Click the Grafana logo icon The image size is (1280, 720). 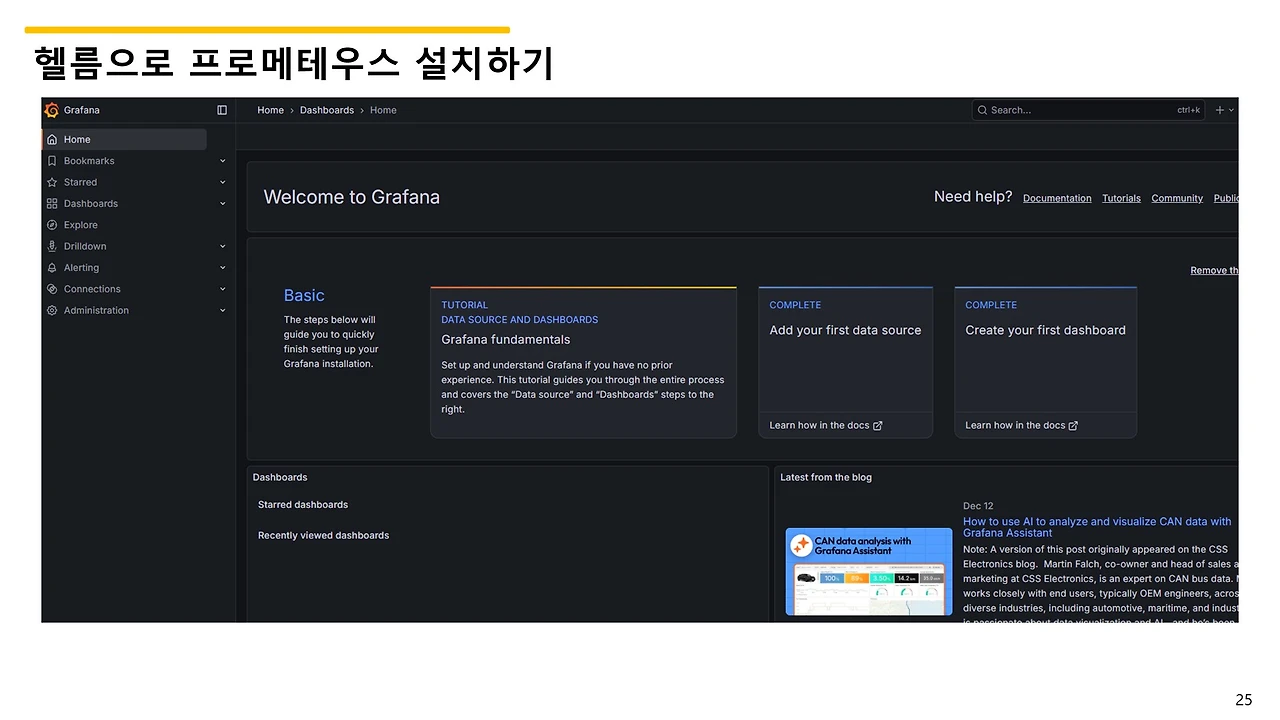(x=52, y=110)
